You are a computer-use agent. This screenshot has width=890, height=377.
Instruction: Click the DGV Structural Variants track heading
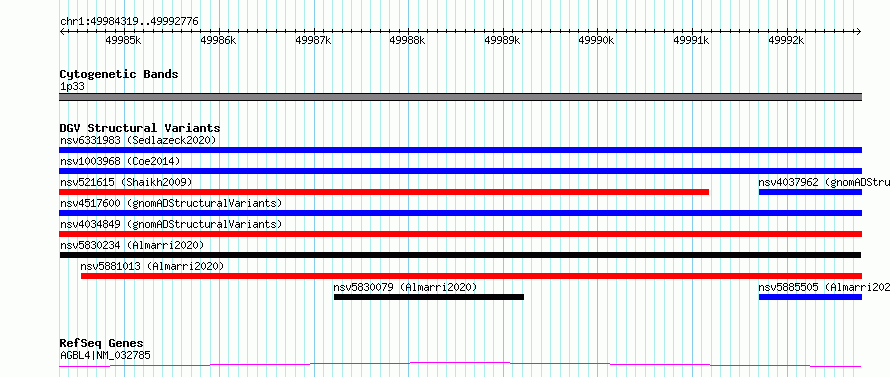click(140, 128)
